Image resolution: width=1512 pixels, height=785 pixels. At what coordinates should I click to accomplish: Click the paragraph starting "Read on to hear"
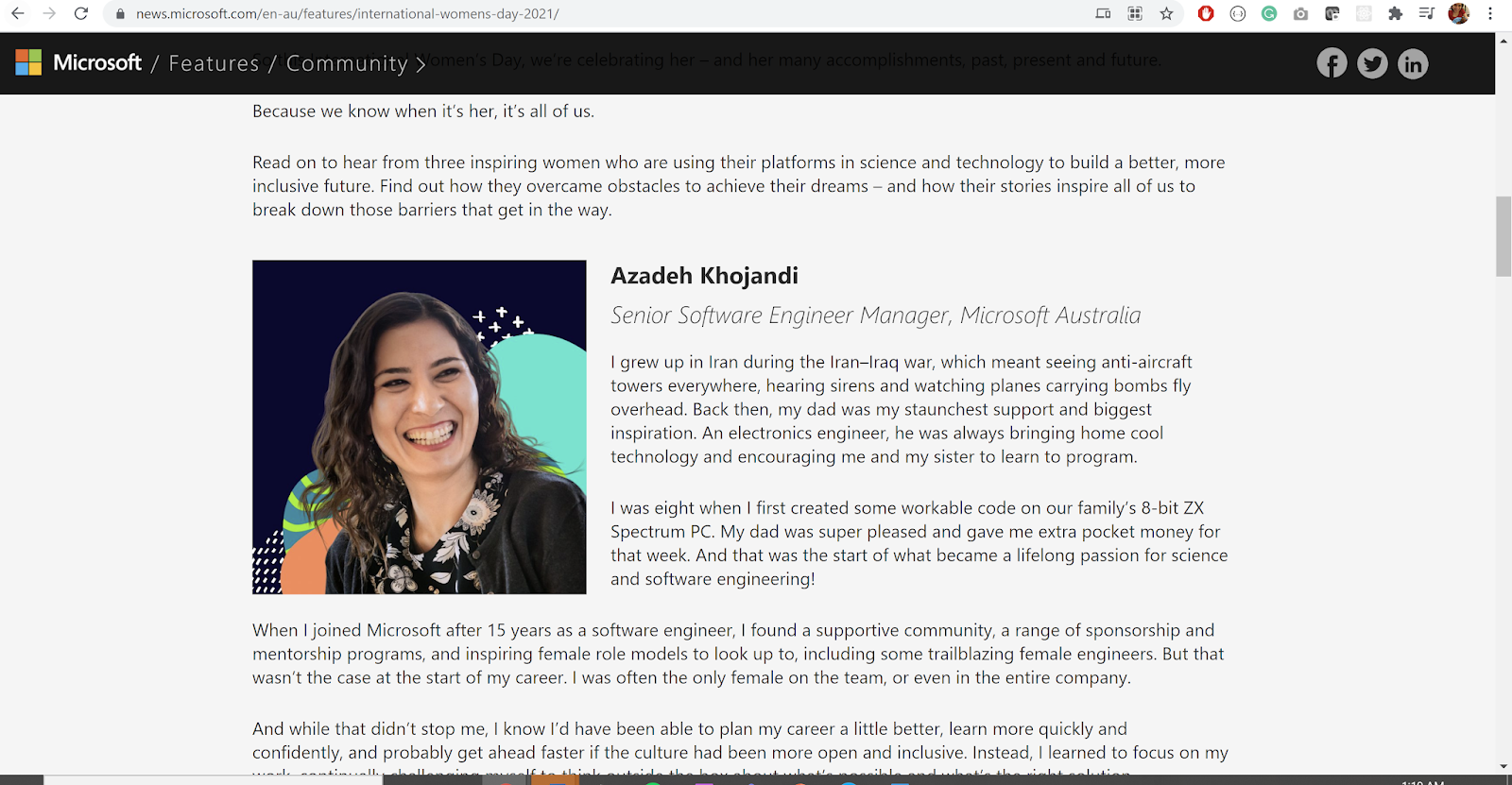[739, 186]
